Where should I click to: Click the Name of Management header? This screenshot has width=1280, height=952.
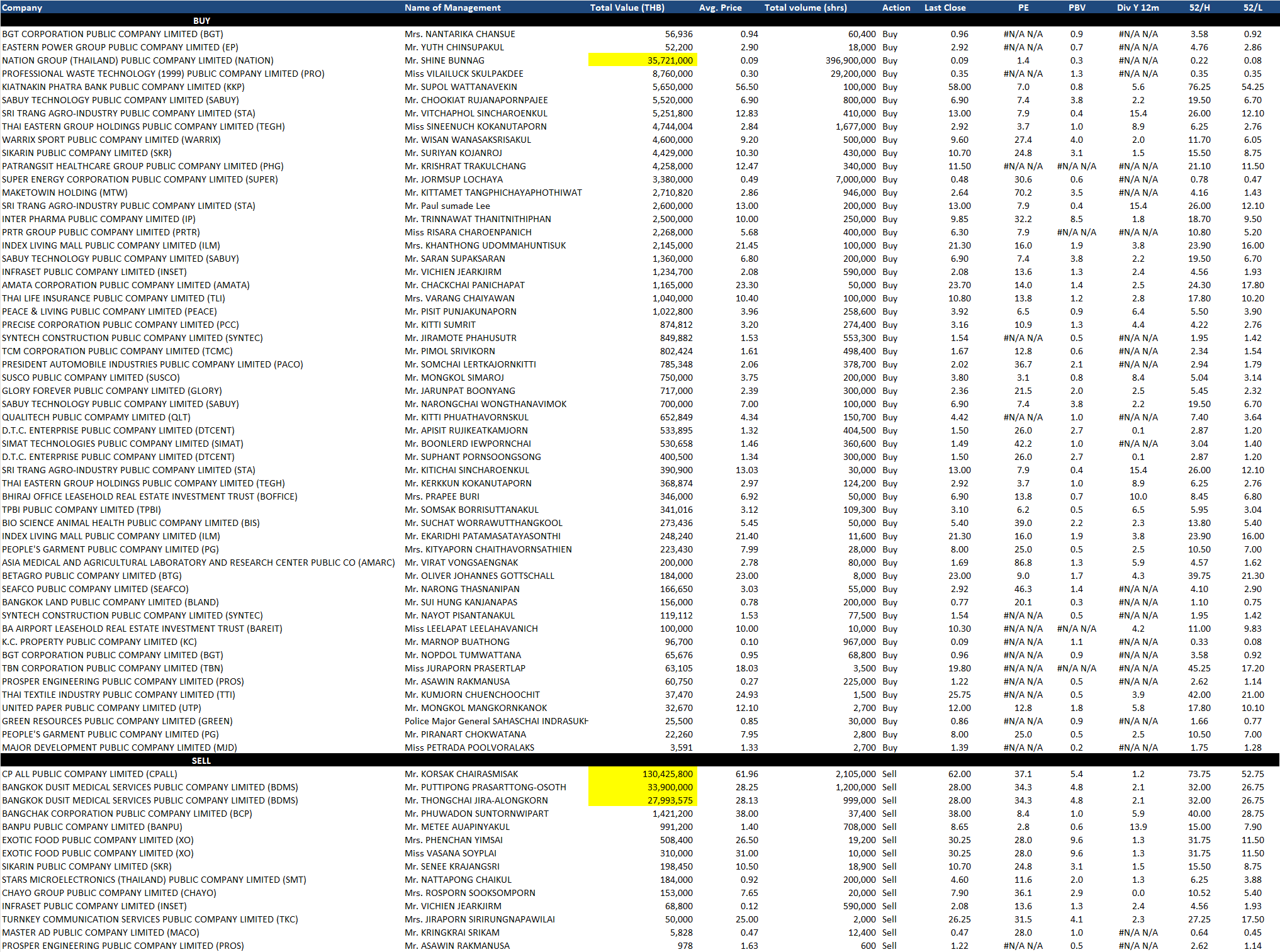[x=452, y=8]
